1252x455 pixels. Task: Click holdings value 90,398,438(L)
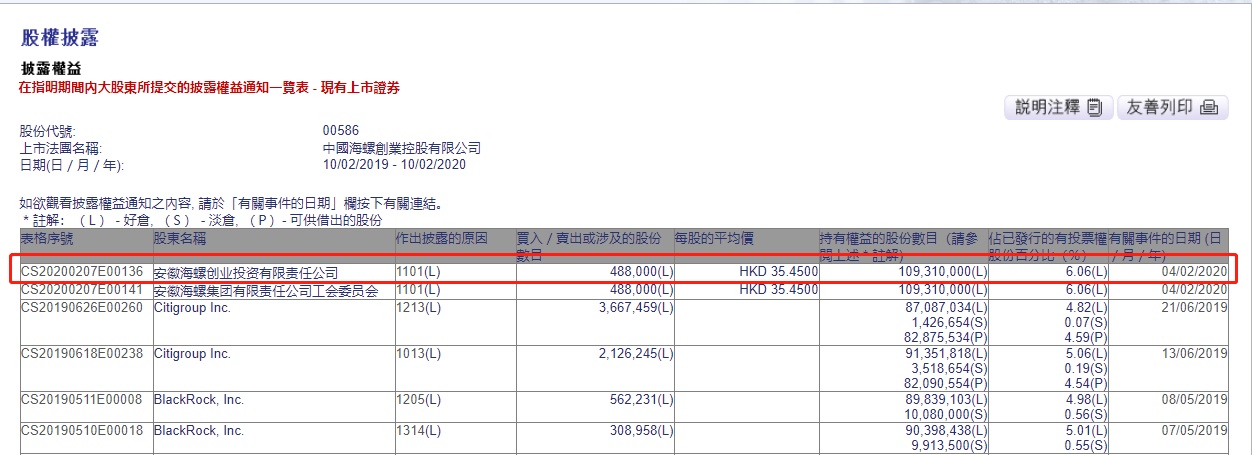click(947, 430)
